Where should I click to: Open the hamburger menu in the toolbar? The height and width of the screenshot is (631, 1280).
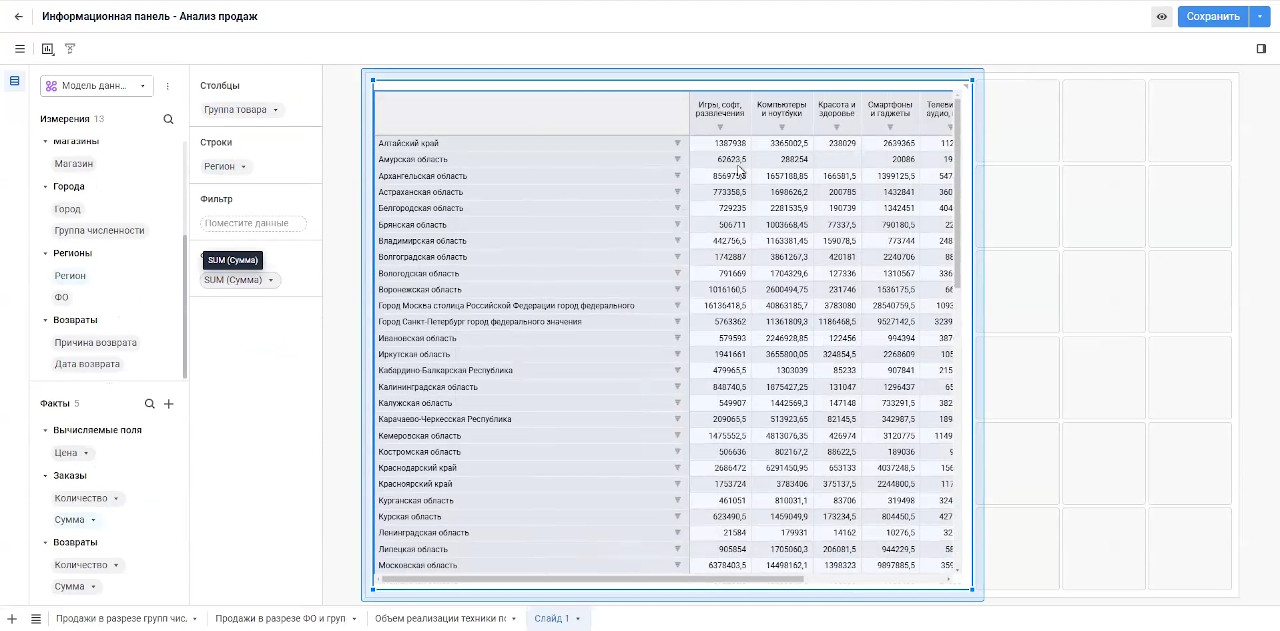(x=20, y=48)
